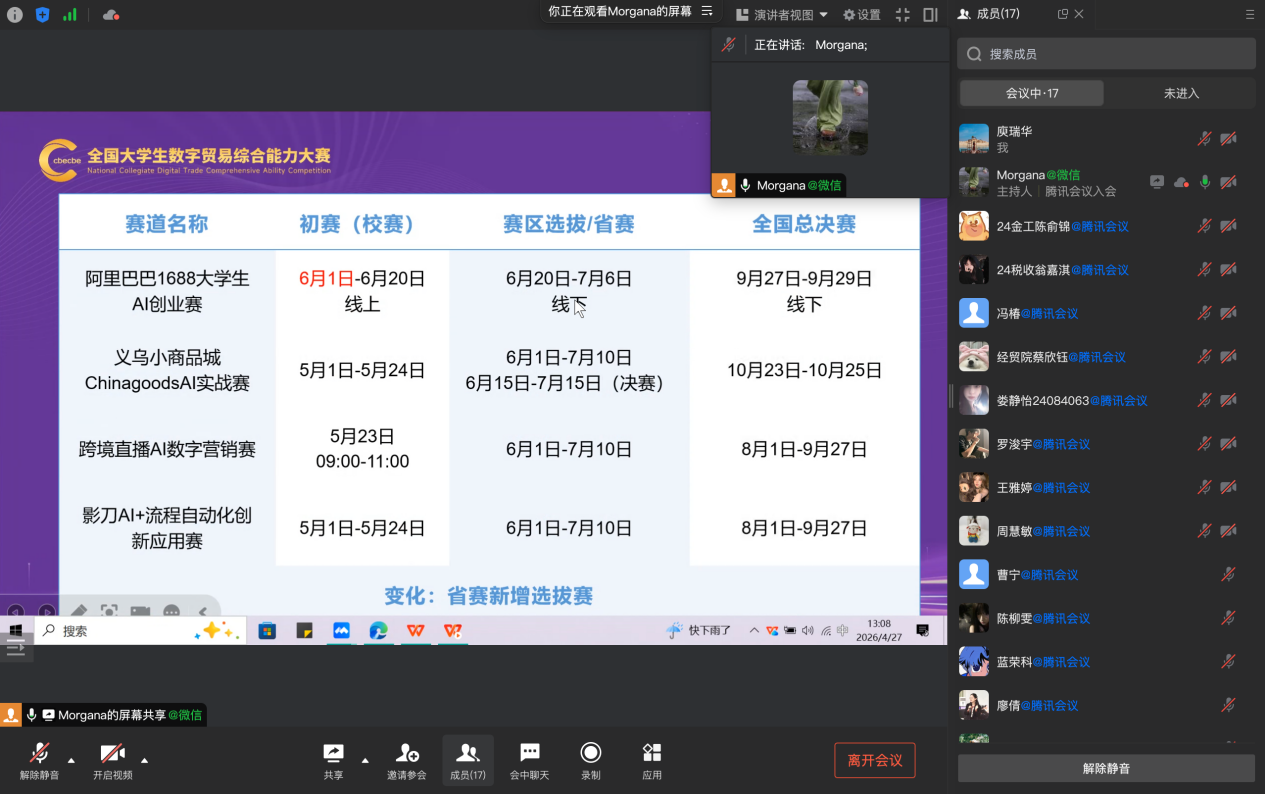Click the 快下雨了 weather widget in shared taskbar
Image resolution: width=1265 pixels, height=794 pixels.
[699, 630]
